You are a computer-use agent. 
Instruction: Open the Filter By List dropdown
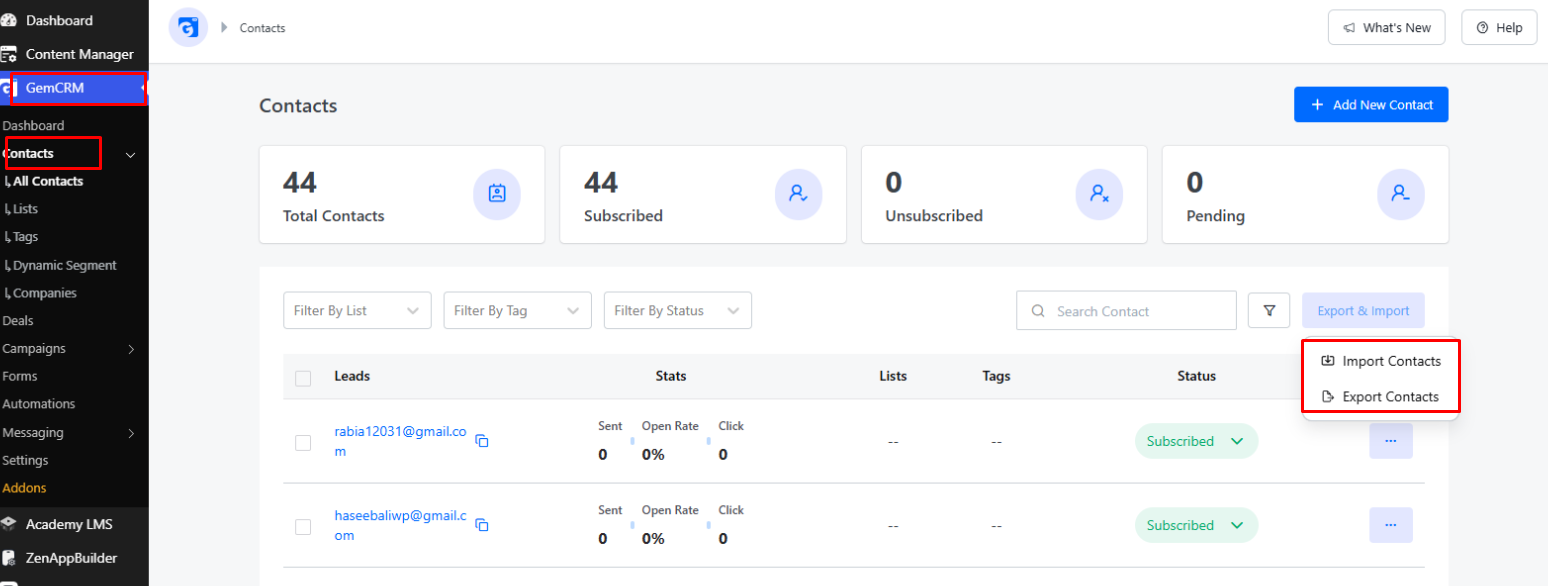(x=357, y=311)
